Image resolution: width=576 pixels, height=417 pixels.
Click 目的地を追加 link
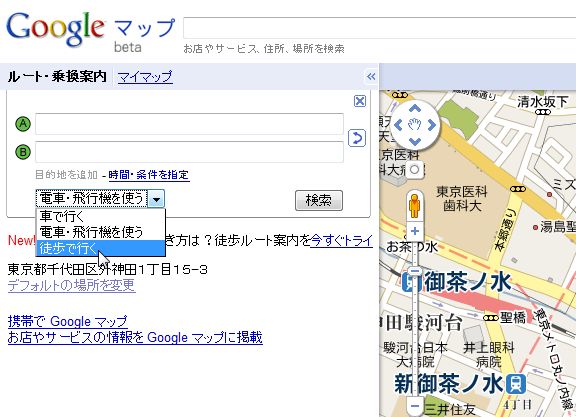(x=66, y=175)
